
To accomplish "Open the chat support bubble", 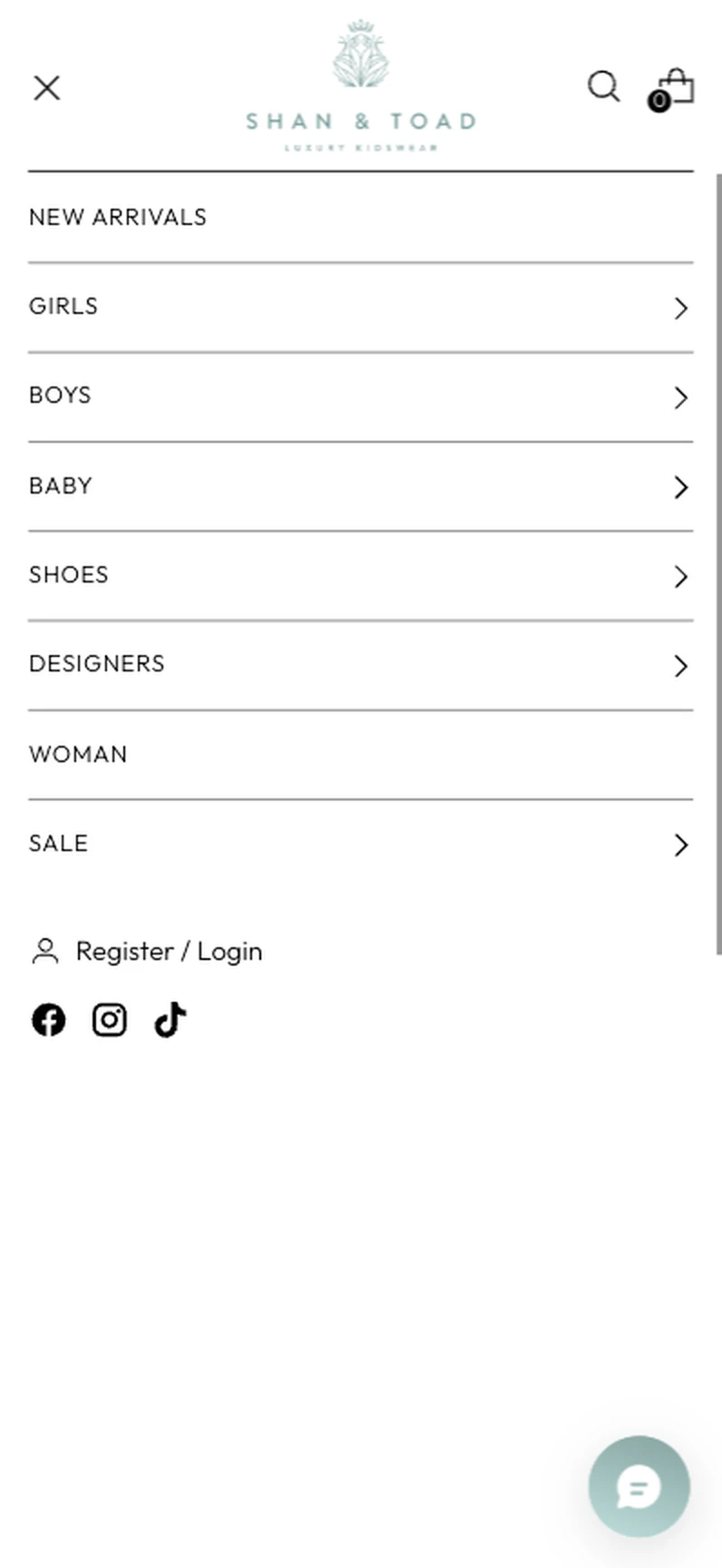I will [x=639, y=1486].
